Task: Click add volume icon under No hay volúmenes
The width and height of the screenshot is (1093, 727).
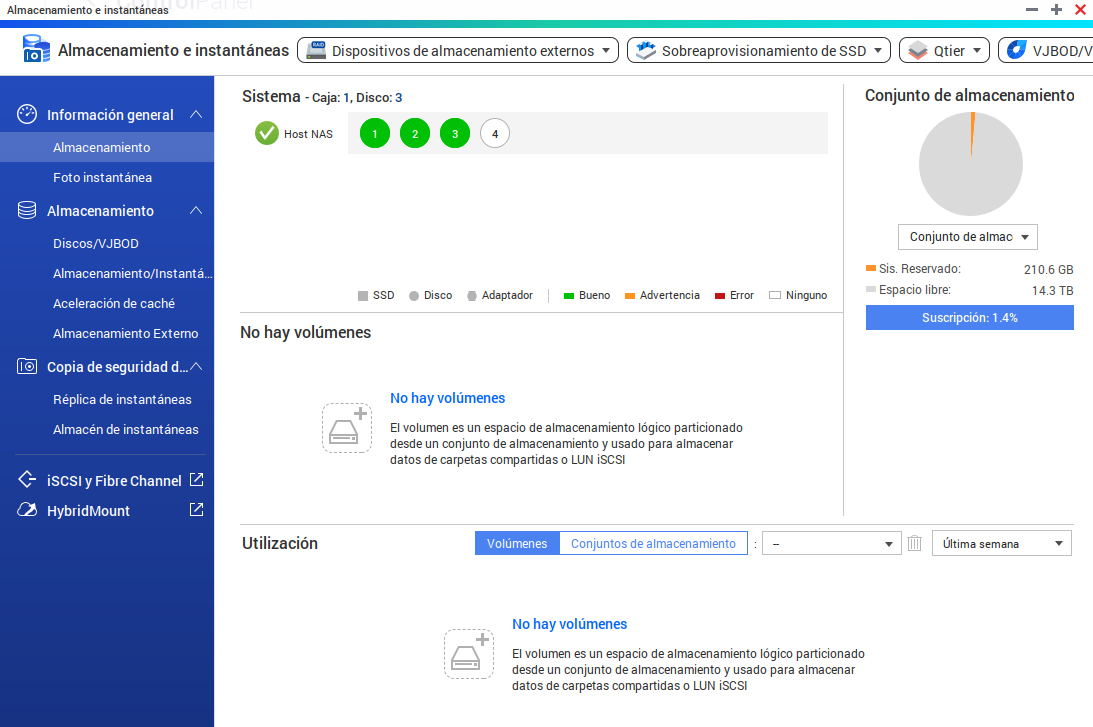Action: pos(347,428)
